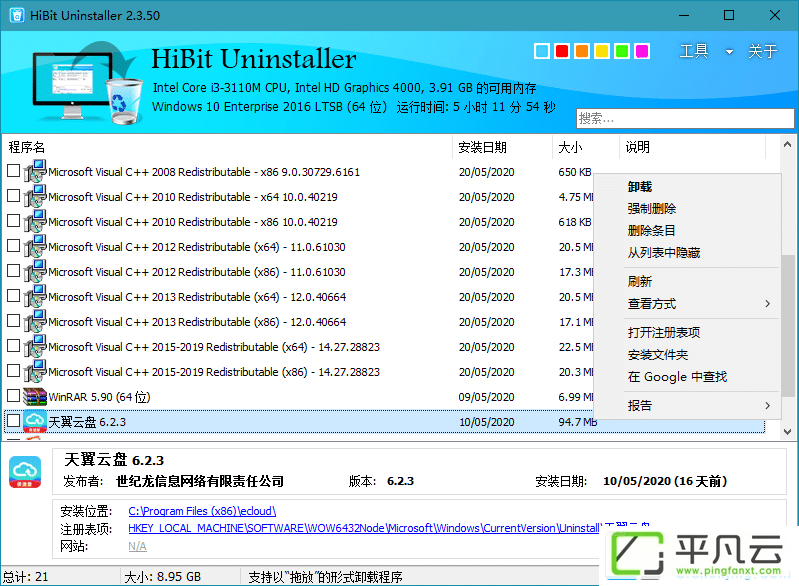799x586 pixels.
Task: Select the red theme color
Action: tap(562, 51)
